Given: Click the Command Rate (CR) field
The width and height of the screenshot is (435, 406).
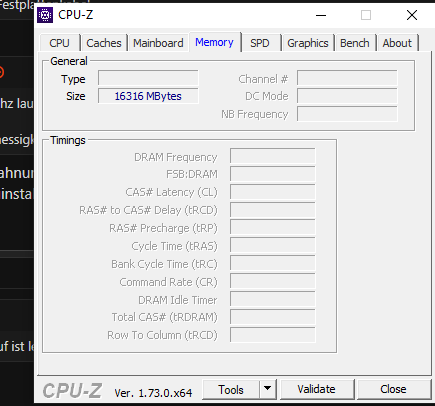Looking at the screenshot, I should tap(272, 282).
